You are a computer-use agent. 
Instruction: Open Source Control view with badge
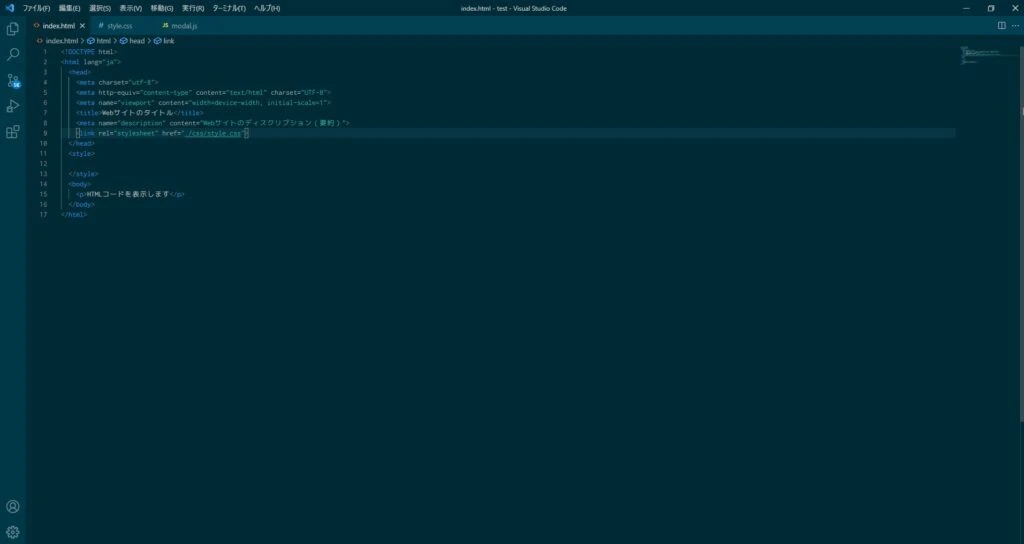12,81
